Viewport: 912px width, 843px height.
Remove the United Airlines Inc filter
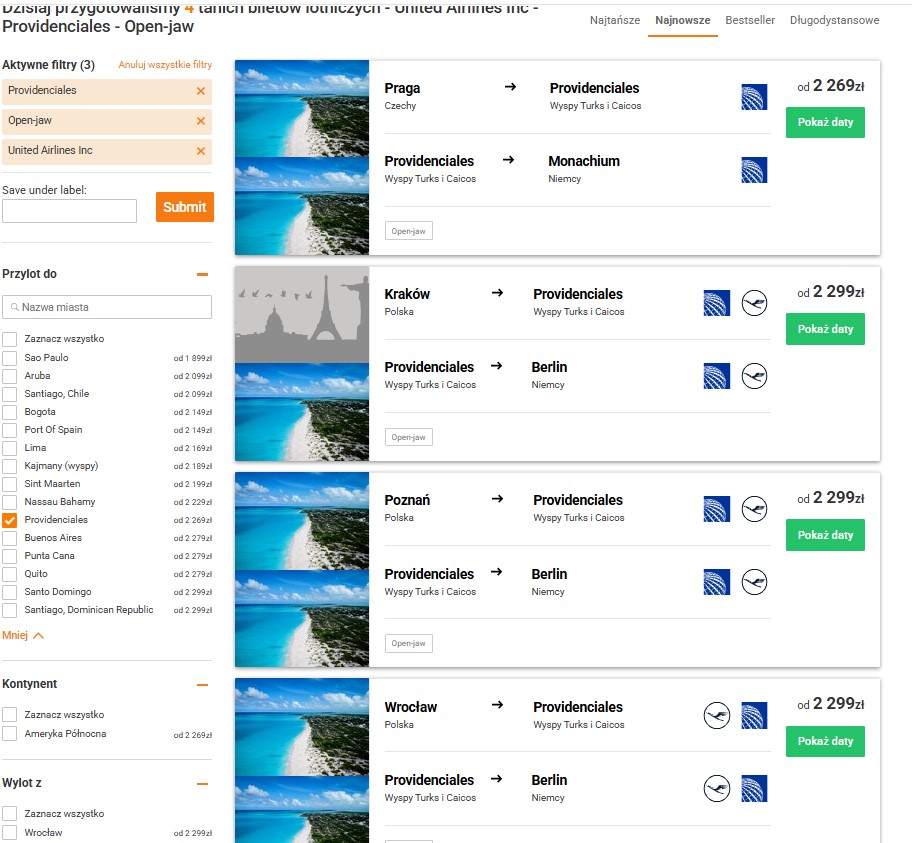(201, 151)
